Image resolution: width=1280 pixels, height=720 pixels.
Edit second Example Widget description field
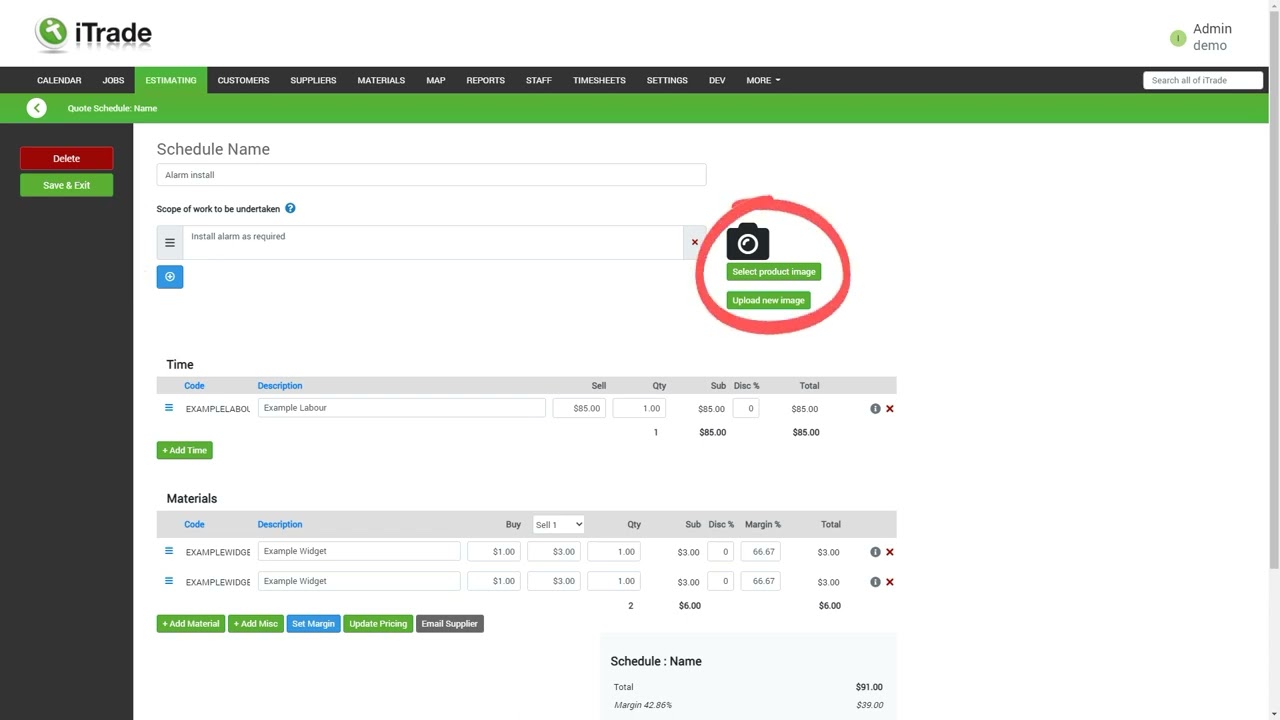click(359, 581)
